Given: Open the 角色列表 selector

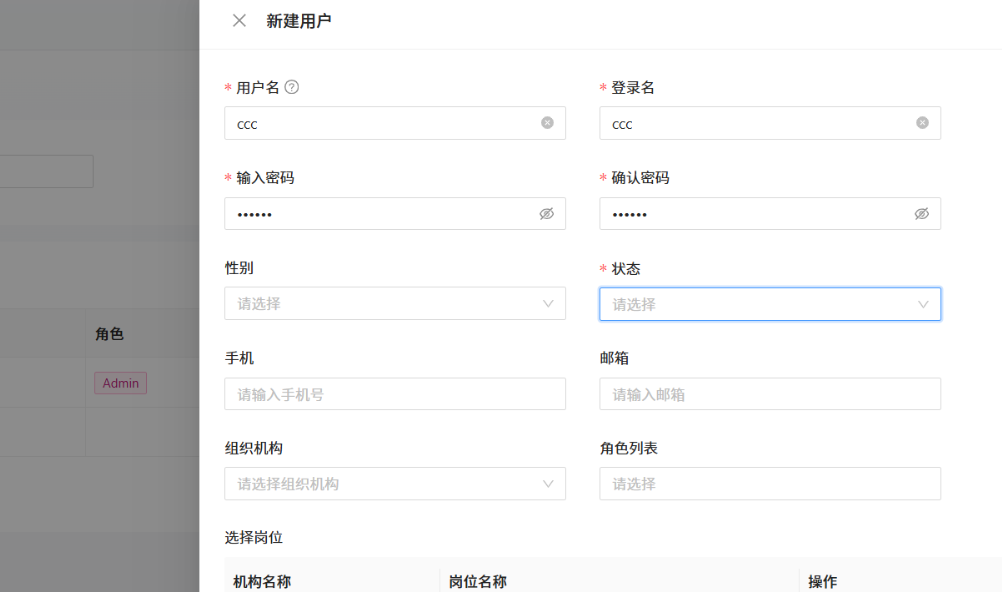Looking at the screenshot, I should [x=770, y=484].
